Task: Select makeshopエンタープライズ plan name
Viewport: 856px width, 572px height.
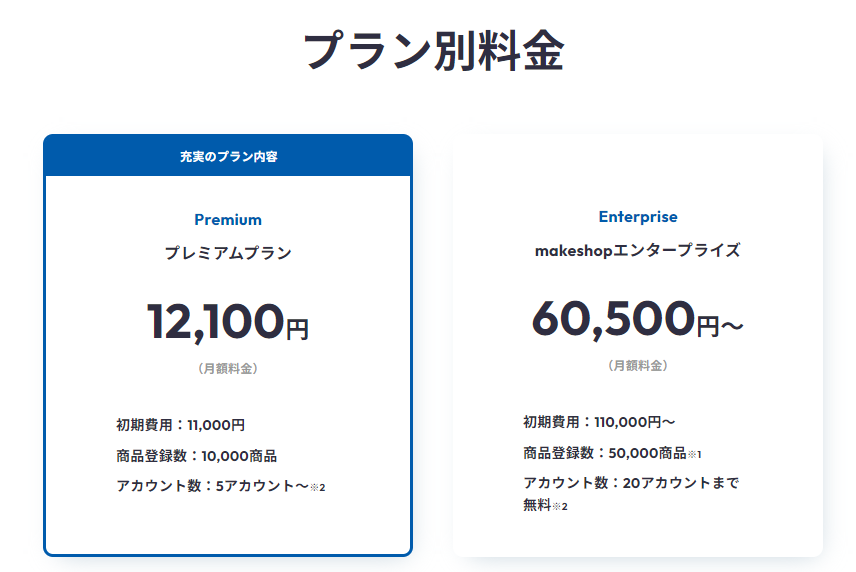Action: 638,250
